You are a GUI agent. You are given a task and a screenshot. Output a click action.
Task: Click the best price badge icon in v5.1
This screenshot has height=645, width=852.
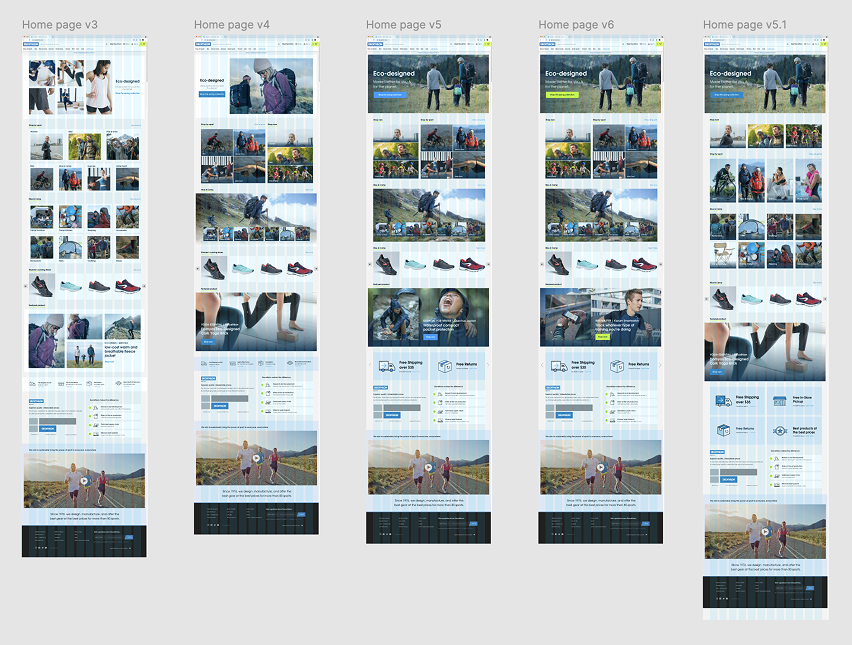pyautogui.click(x=781, y=430)
